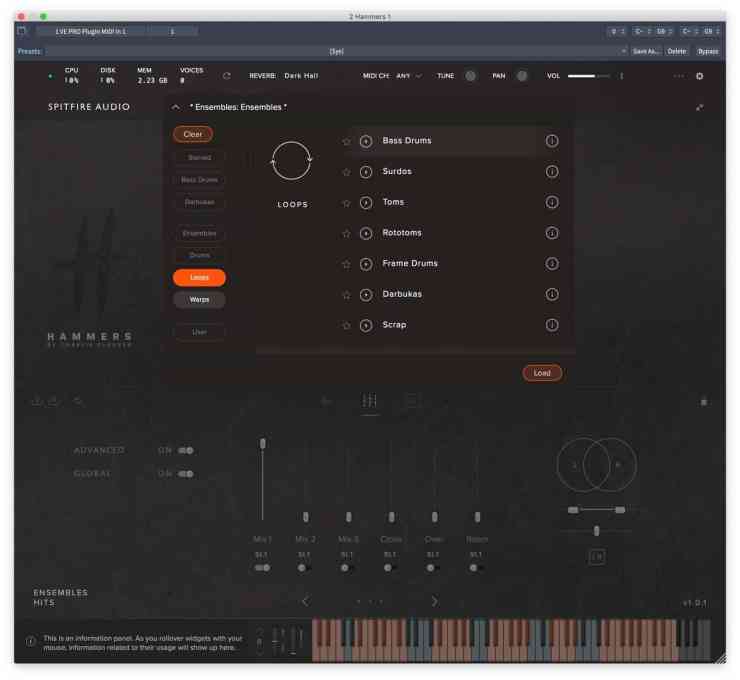Screen dimensions: 740x680
Task: Toggle the Mix 1 signal switch
Action: [262, 568]
